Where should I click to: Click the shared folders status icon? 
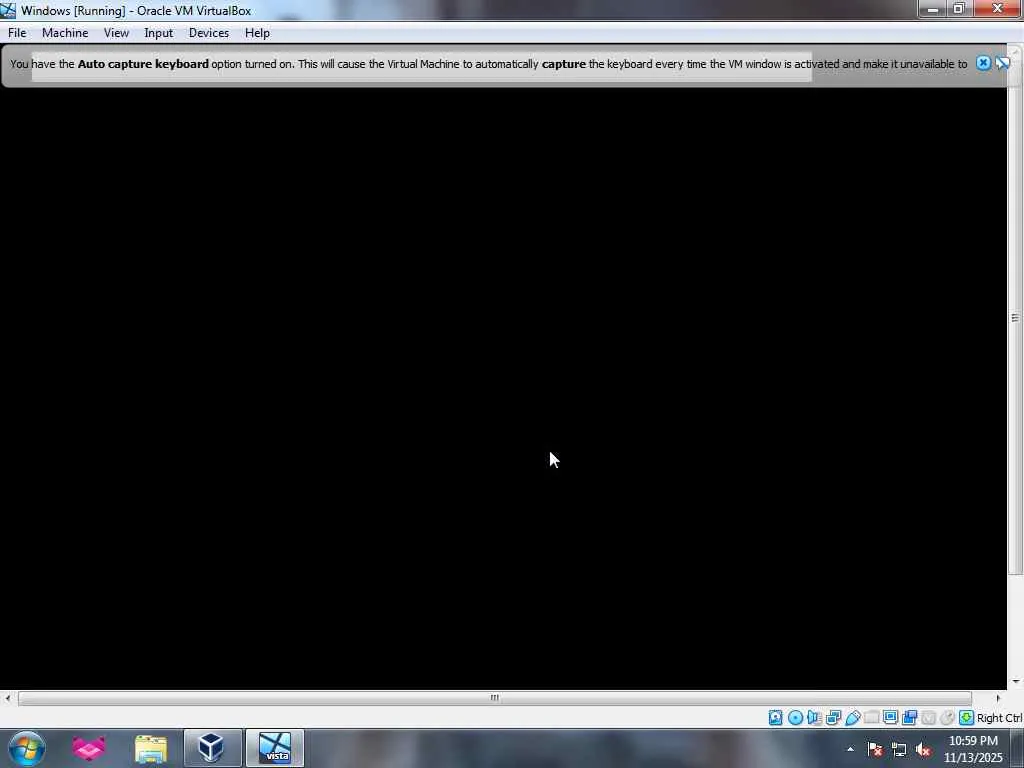(x=871, y=718)
